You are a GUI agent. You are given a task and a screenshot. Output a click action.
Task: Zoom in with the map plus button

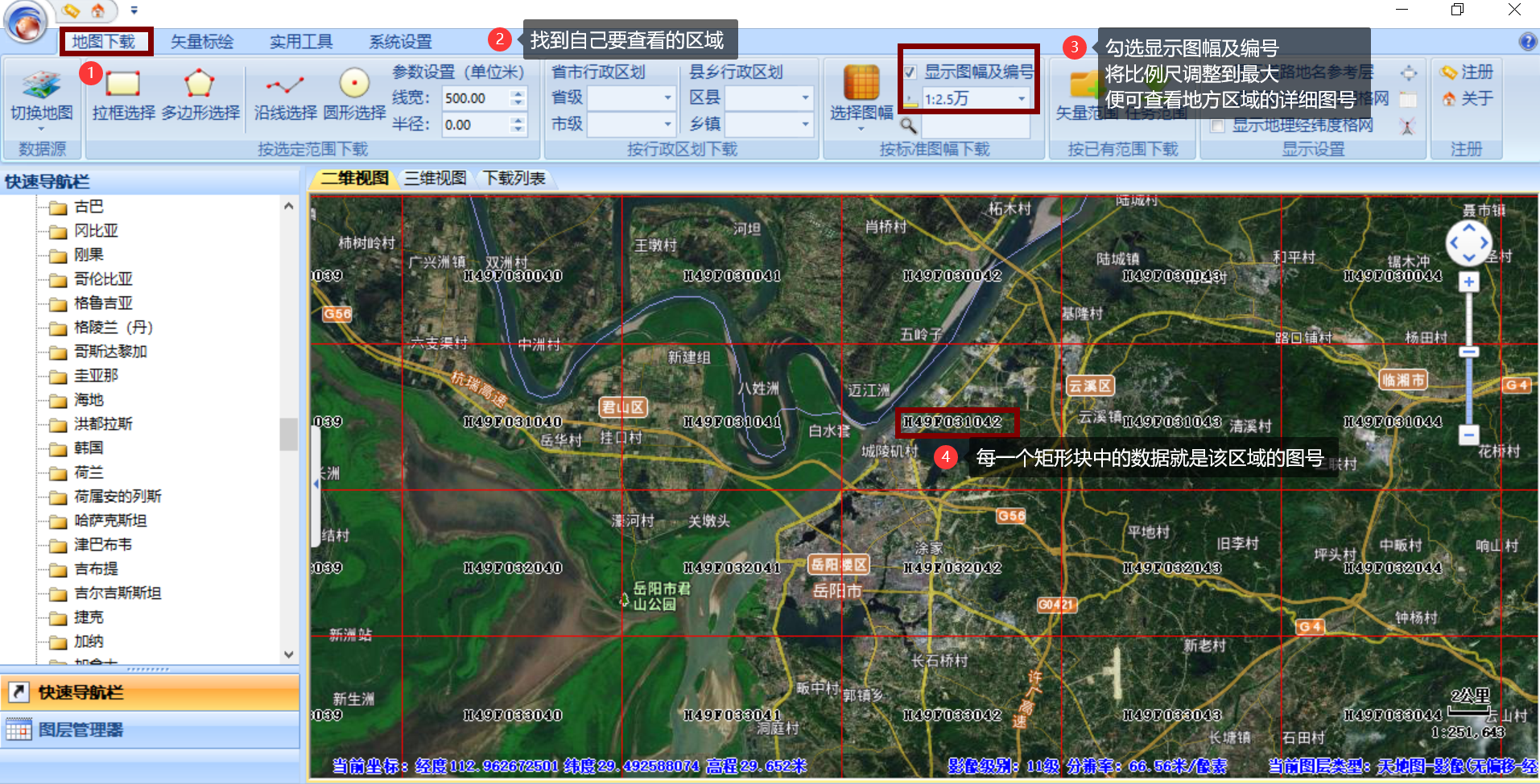pos(1469,282)
